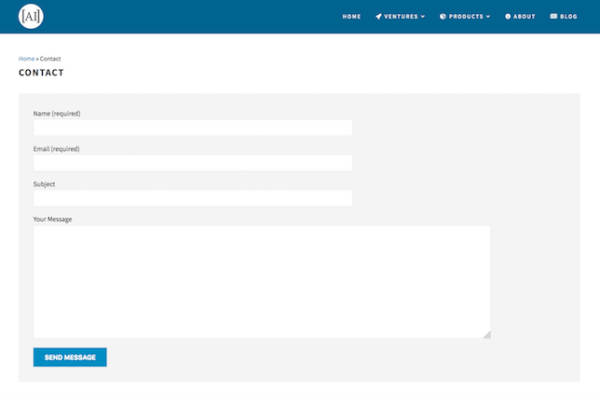
Task: Select the Products menu label
Action: click(466, 17)
